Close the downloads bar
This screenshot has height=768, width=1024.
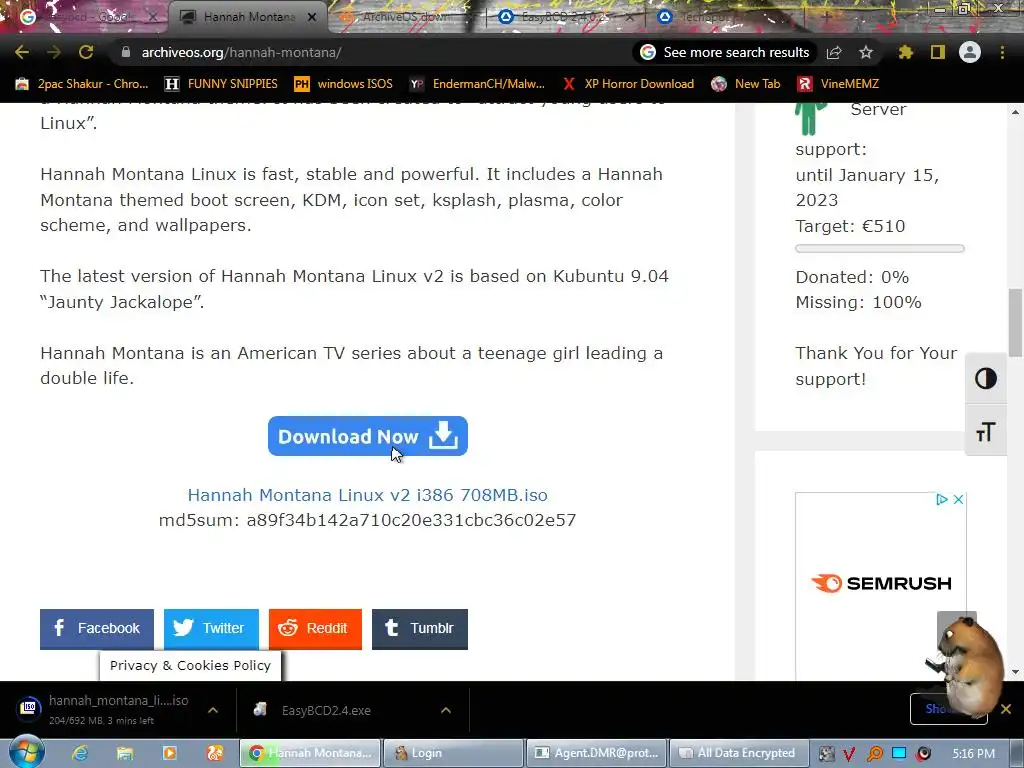click(x=1006, y=709)
